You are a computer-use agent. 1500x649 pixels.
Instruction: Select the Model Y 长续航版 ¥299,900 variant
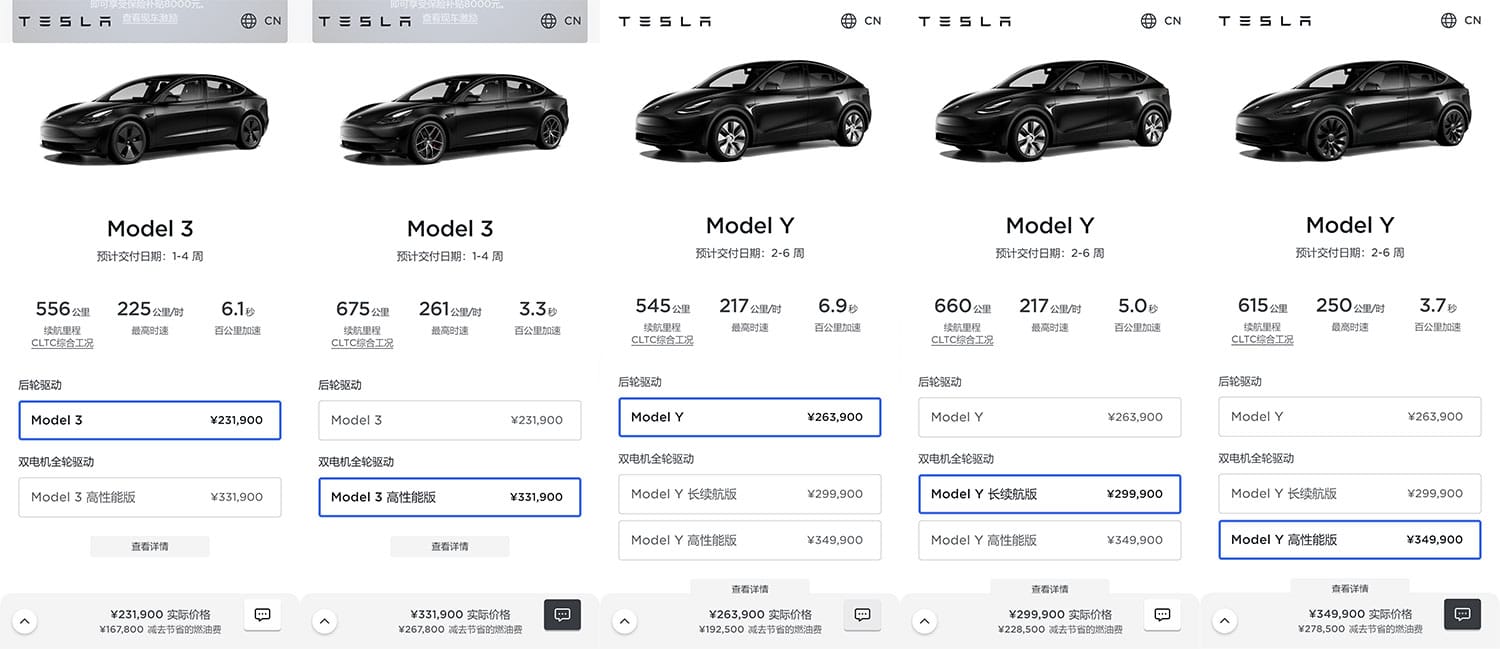1049,493
